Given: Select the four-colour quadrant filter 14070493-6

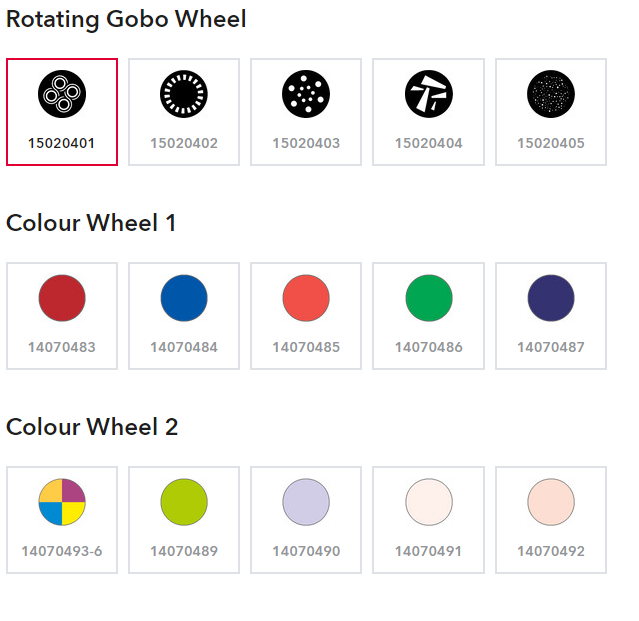Looking at the screenshot, I should point(62,520).
